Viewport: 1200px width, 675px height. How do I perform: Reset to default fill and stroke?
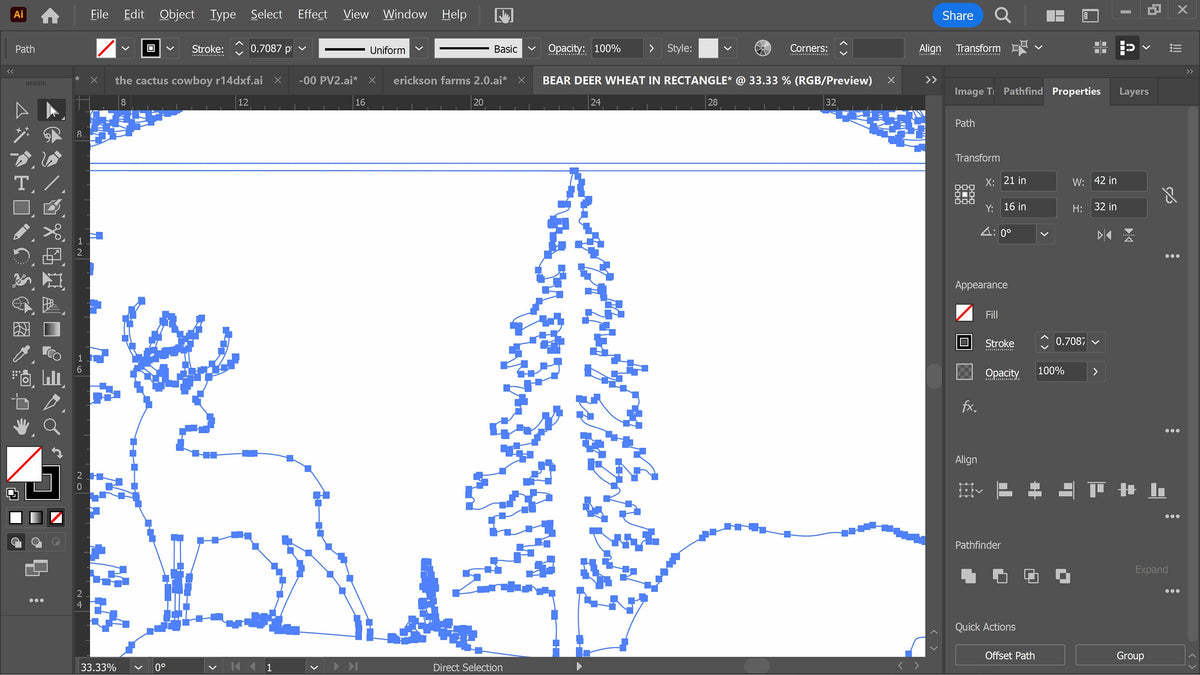(x=13, y=494)
